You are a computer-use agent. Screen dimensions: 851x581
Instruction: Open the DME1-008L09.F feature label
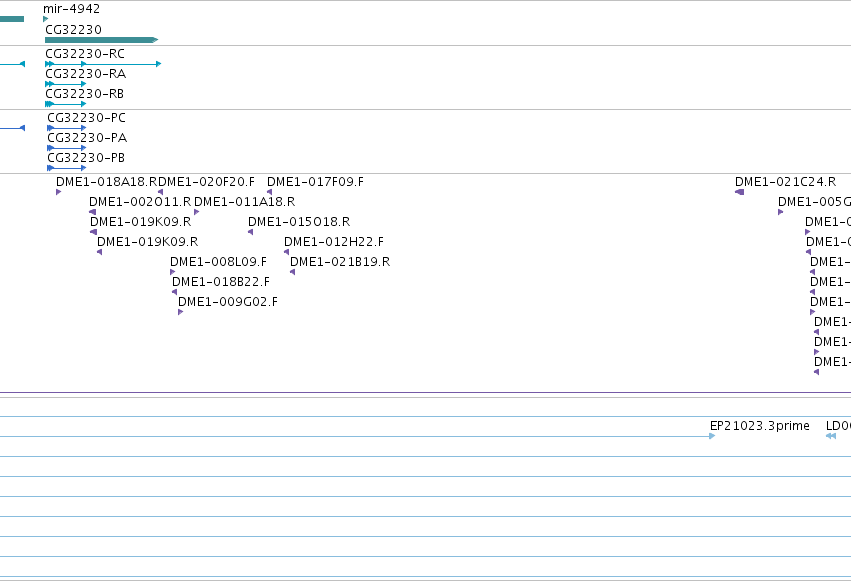point(219,262)
